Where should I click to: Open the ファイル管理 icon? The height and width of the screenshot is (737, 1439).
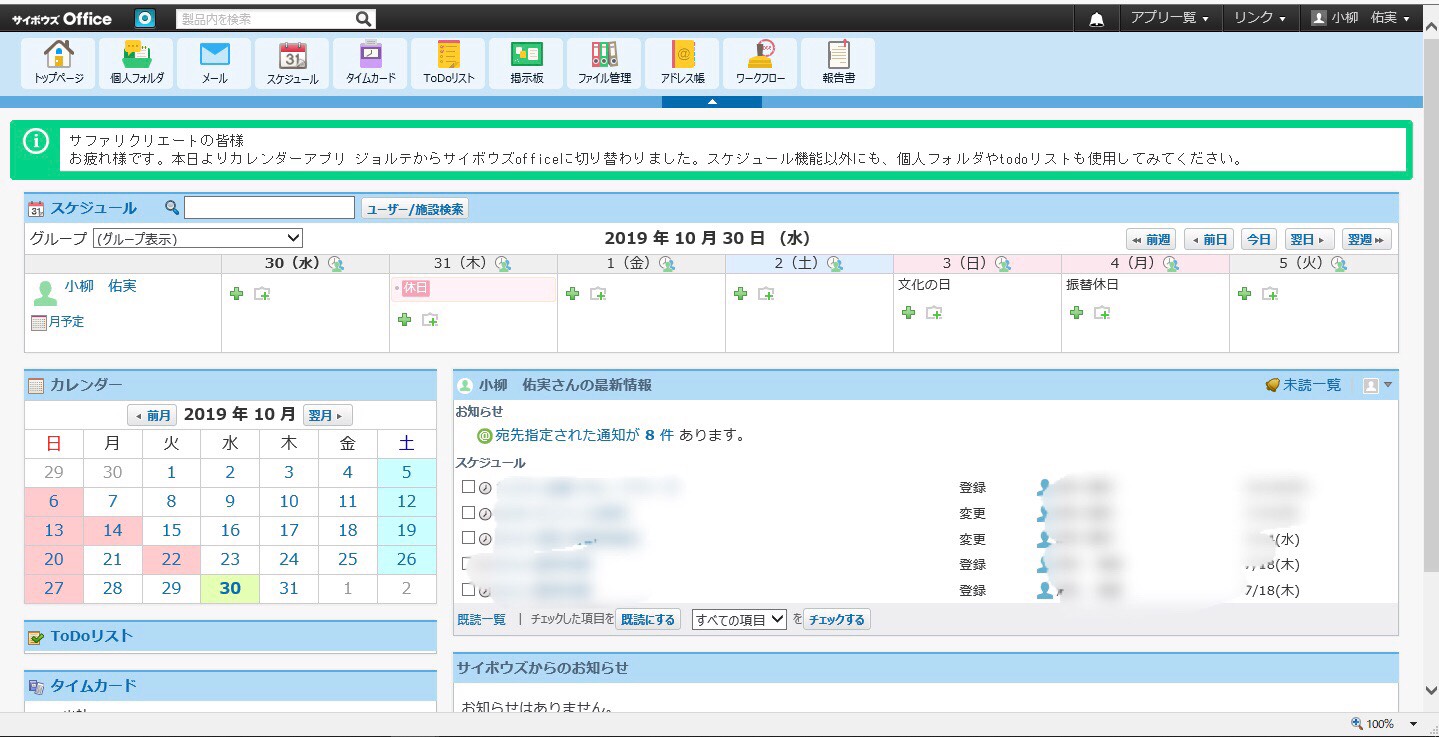coord(604,63)
